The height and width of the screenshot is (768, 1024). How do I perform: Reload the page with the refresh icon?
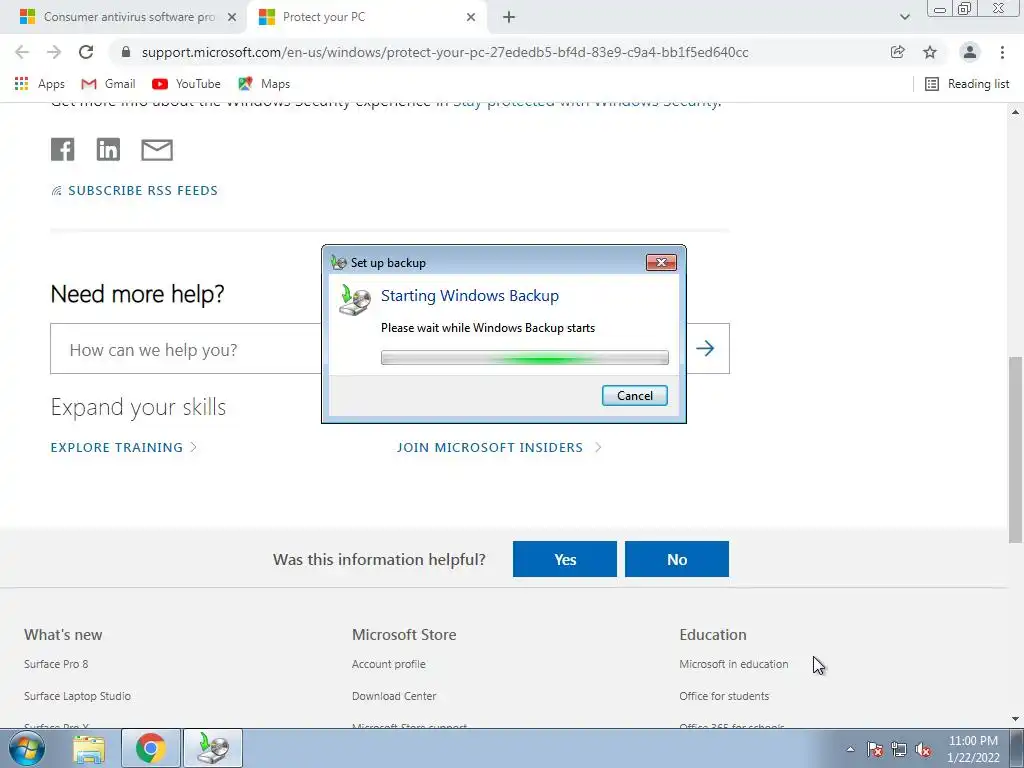(86, 52)
